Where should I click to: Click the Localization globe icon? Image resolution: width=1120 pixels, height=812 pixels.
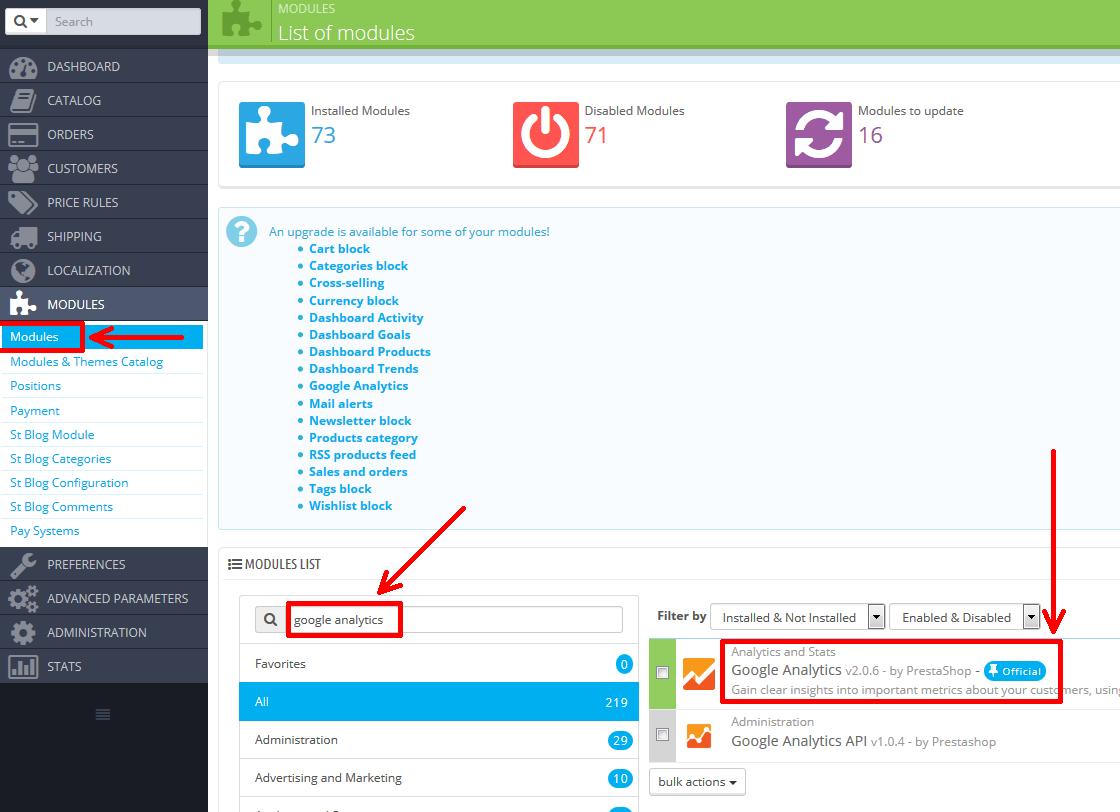tap(23, 271)
